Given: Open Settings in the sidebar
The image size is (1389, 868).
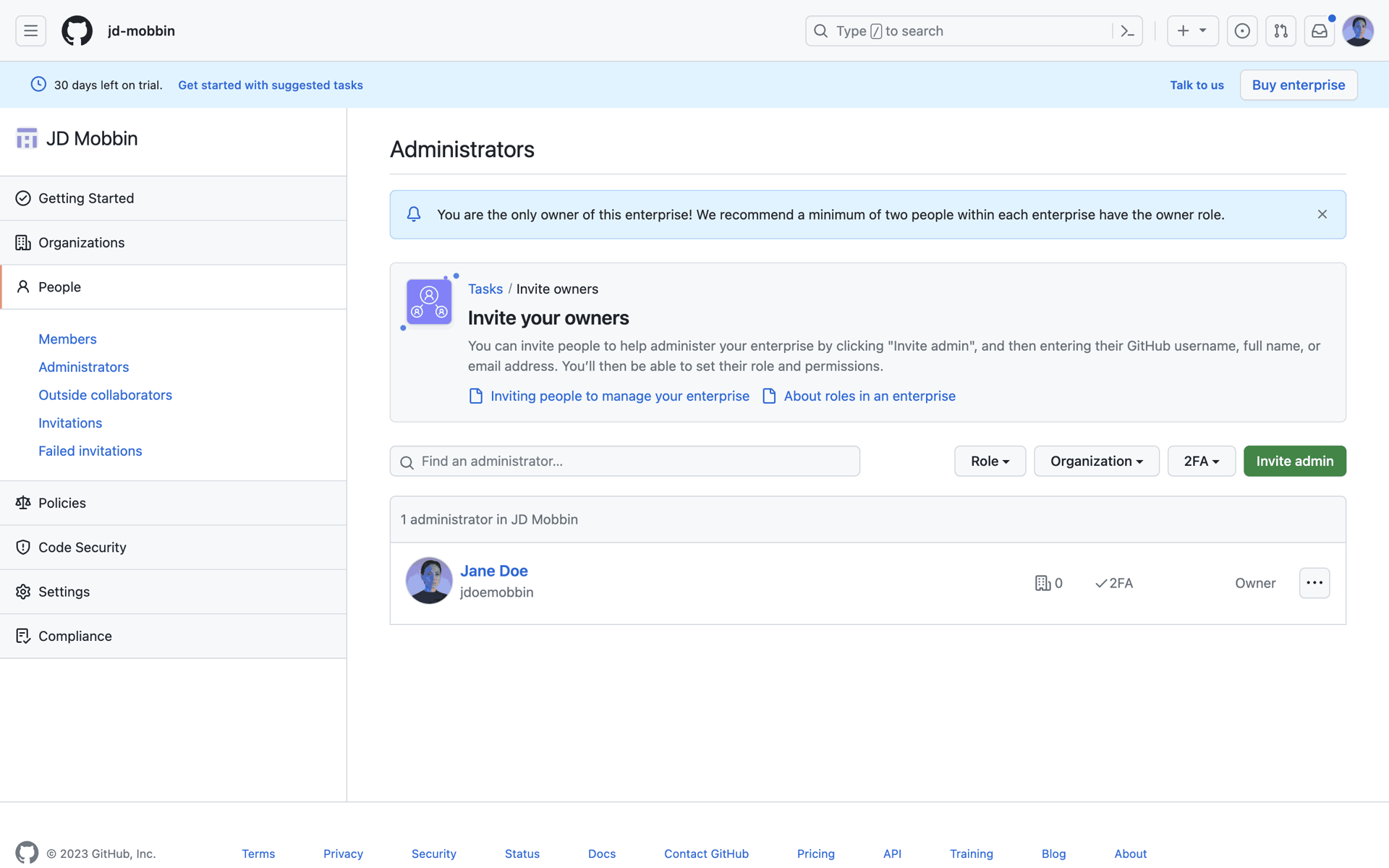Looking at the screenshot, I should [x=174, y=592].
